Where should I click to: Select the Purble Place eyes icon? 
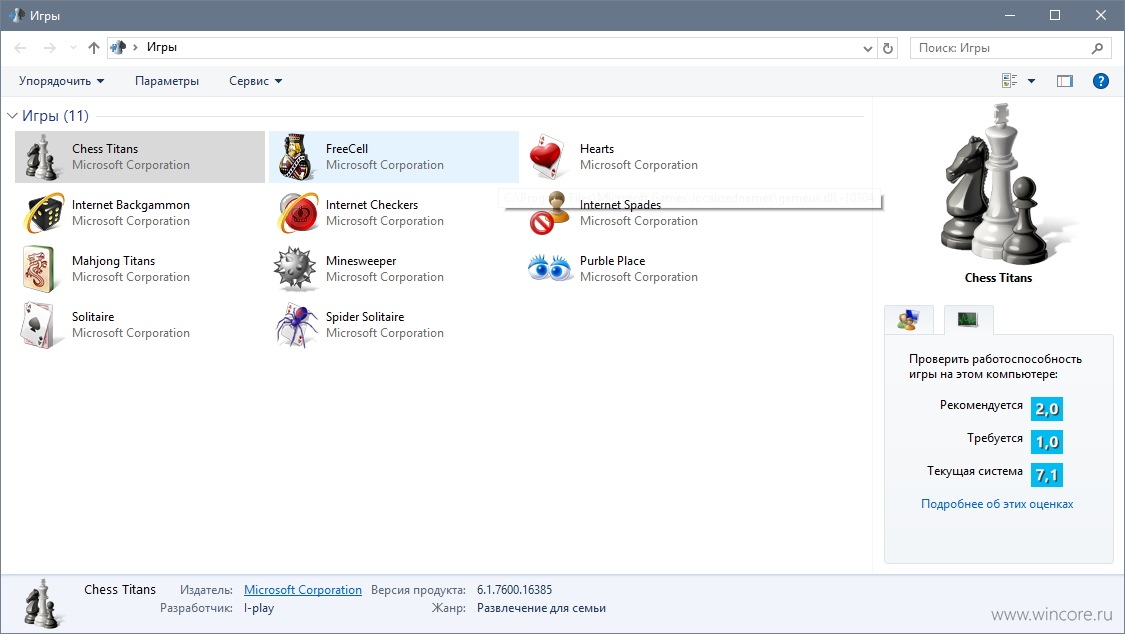tap(550, 268)
